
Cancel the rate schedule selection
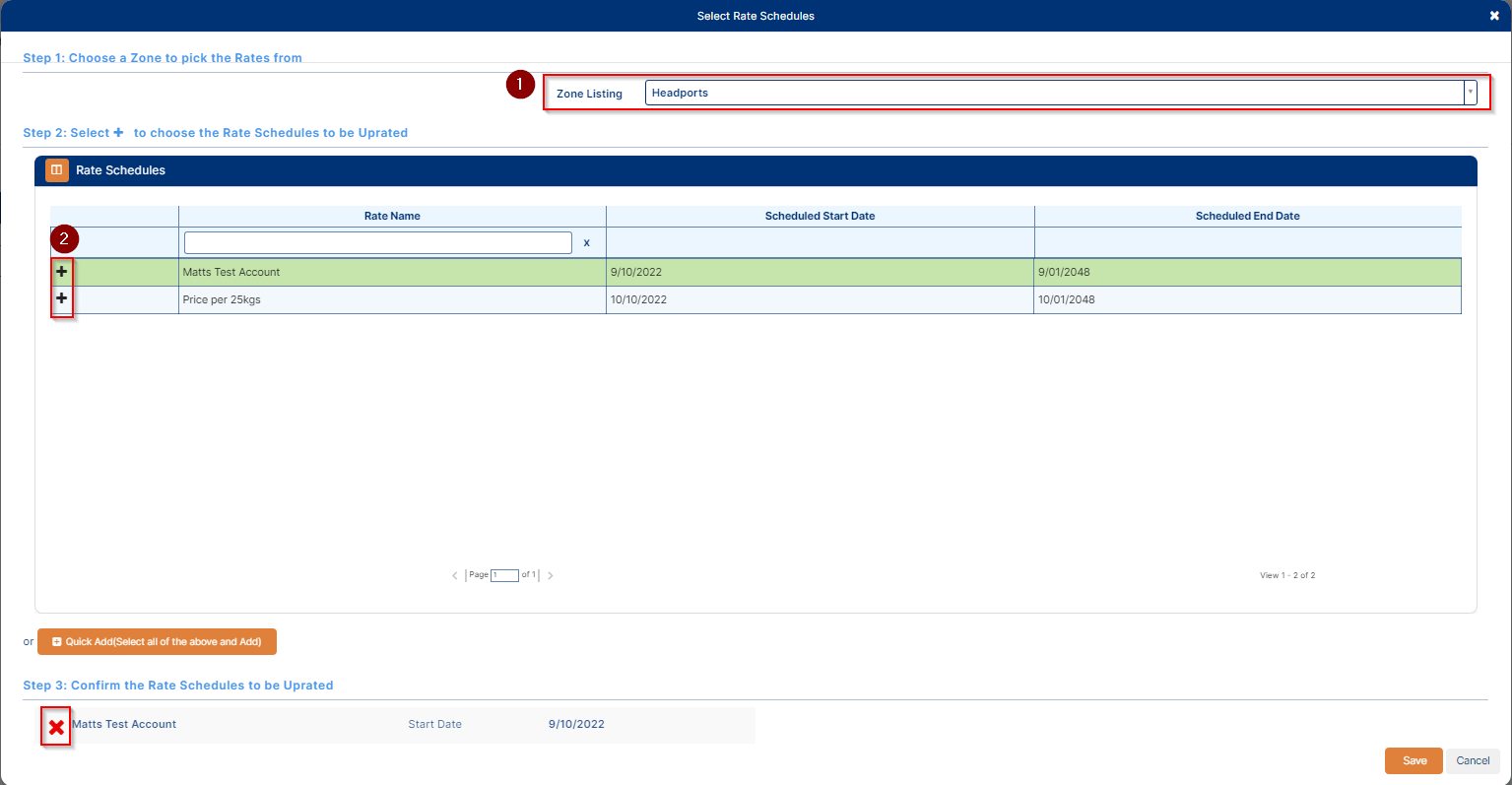coord(1473,760)
